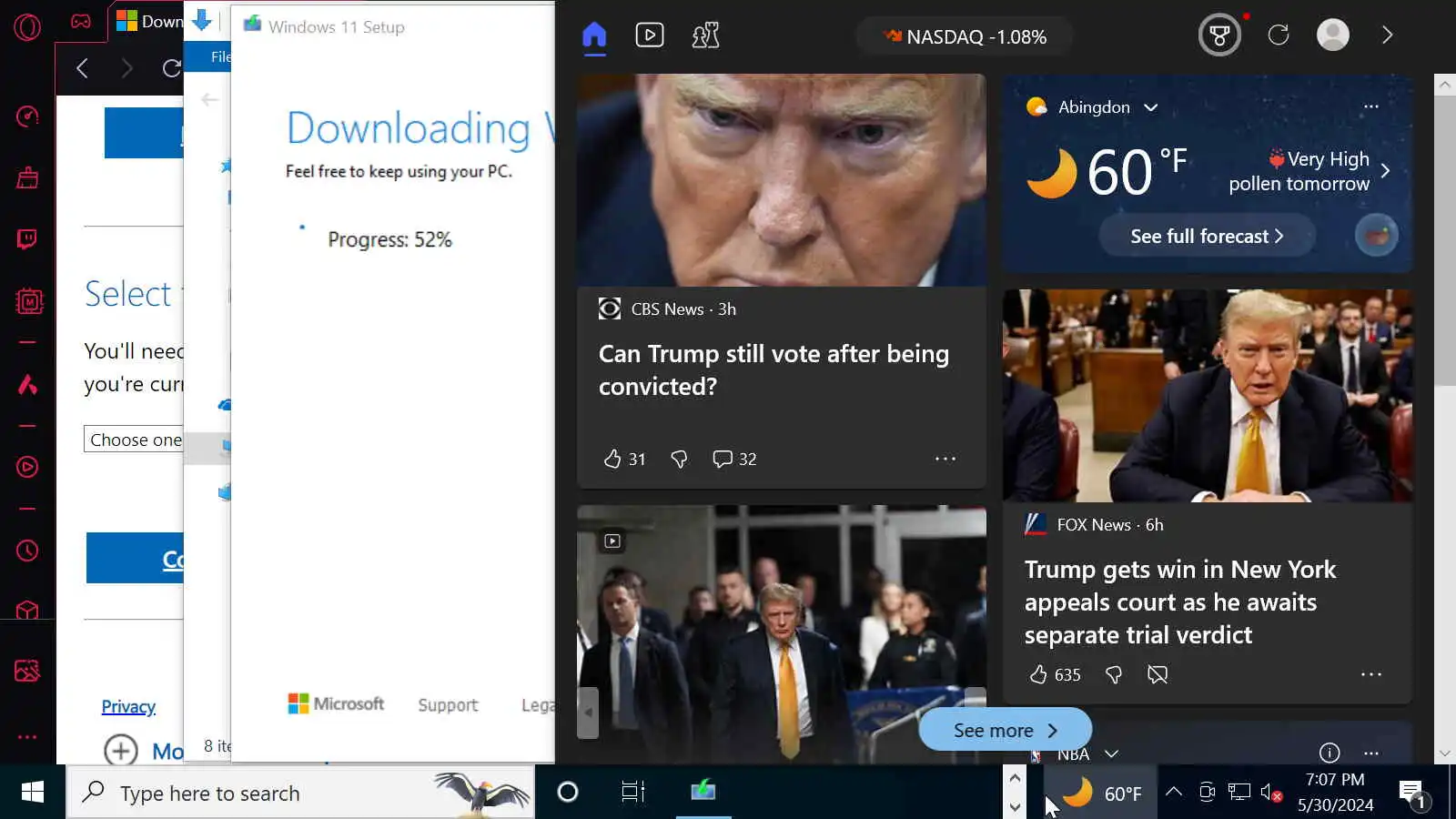Click comments-off icon on FOX News card

coord(1158,674)
